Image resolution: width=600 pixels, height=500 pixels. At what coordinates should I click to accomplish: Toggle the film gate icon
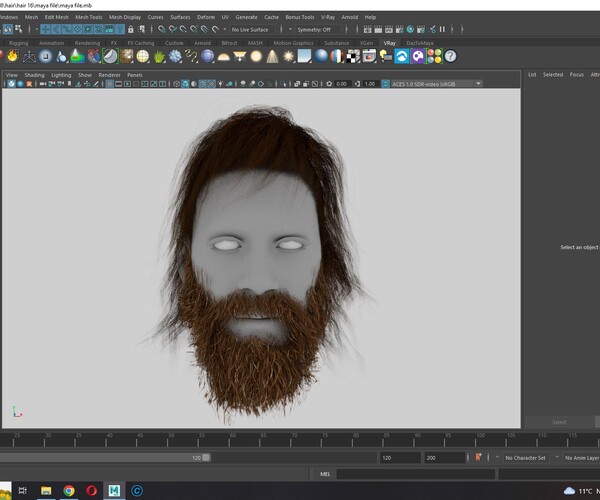tap(119, 84)
